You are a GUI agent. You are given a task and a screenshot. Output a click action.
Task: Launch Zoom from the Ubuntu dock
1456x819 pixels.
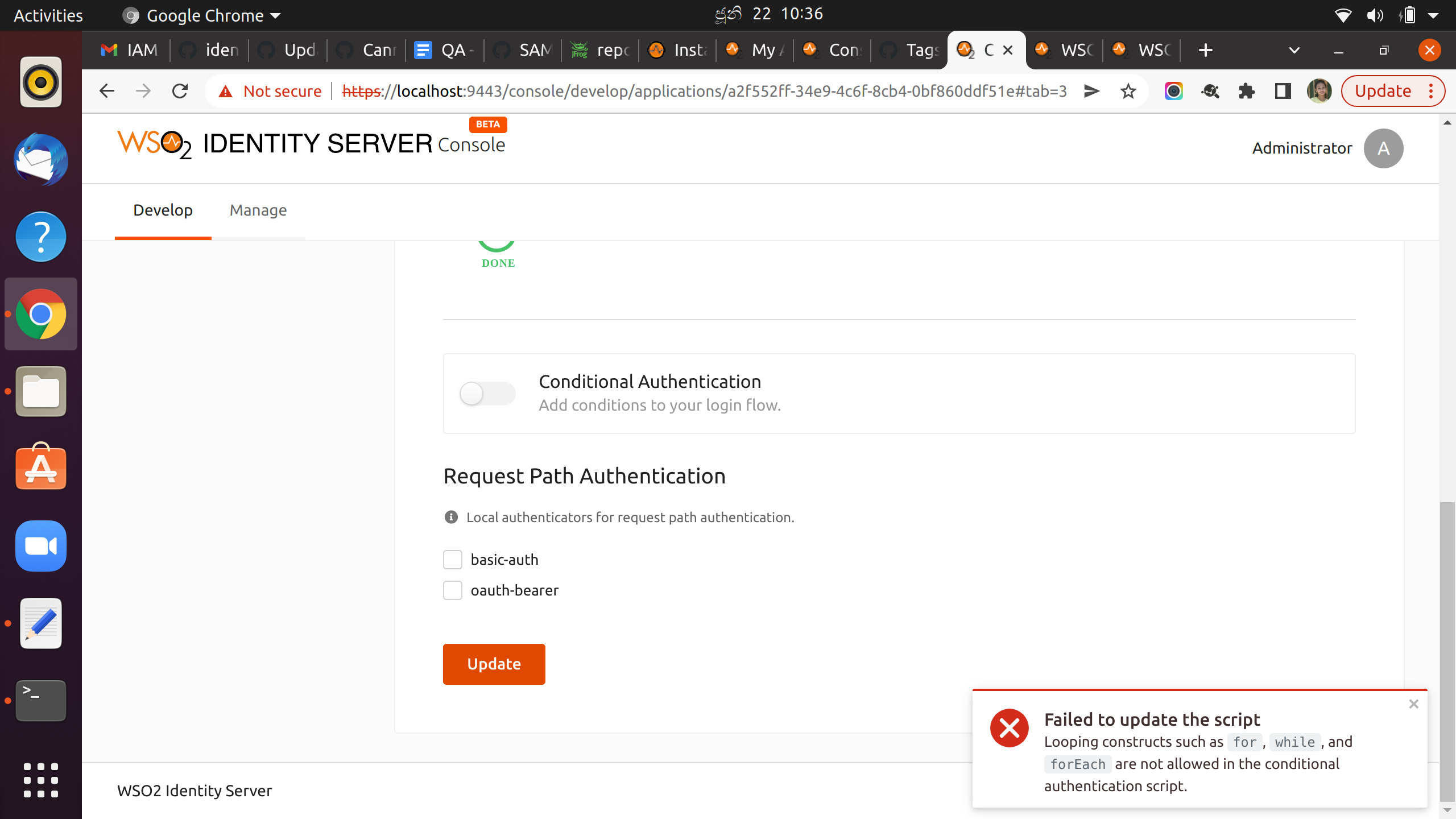coord(41,546)
